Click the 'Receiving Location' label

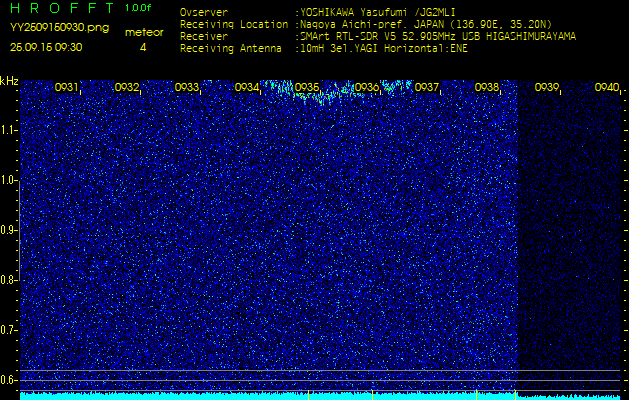(234, 25)
